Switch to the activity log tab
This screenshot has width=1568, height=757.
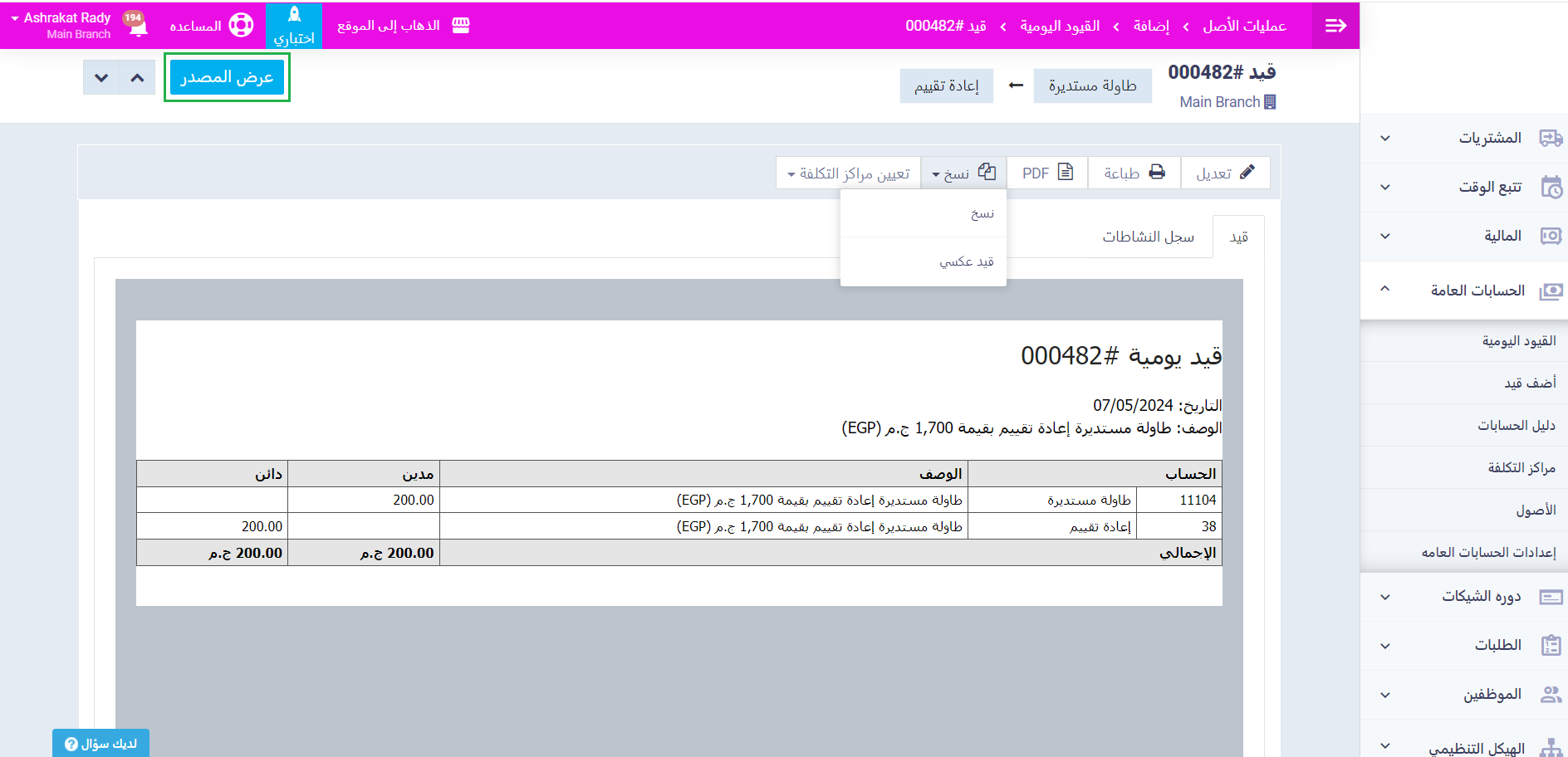(1148, 237)
